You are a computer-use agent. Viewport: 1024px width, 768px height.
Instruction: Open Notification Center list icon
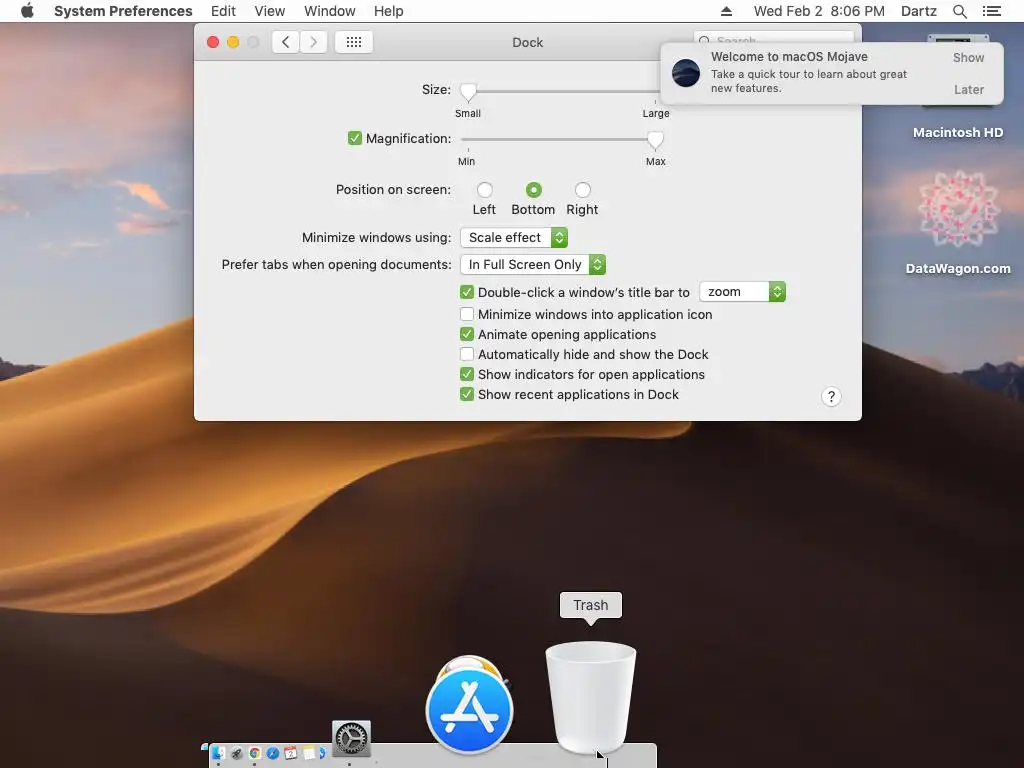(x=991, y=11)
